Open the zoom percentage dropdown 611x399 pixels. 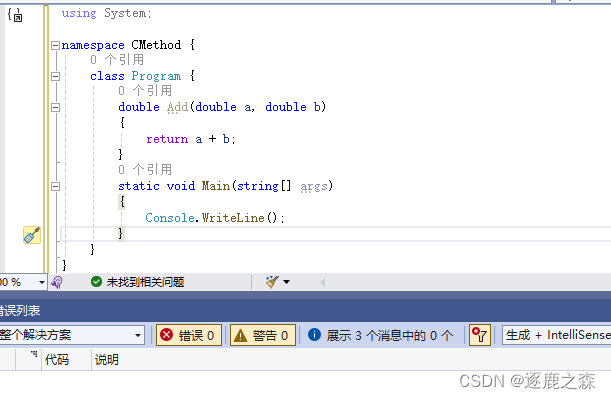(x=23, y=282)
